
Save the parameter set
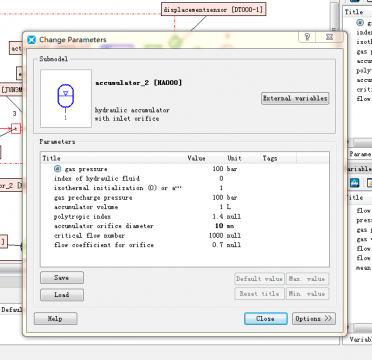pyautogui.click(x=62, y=278)
